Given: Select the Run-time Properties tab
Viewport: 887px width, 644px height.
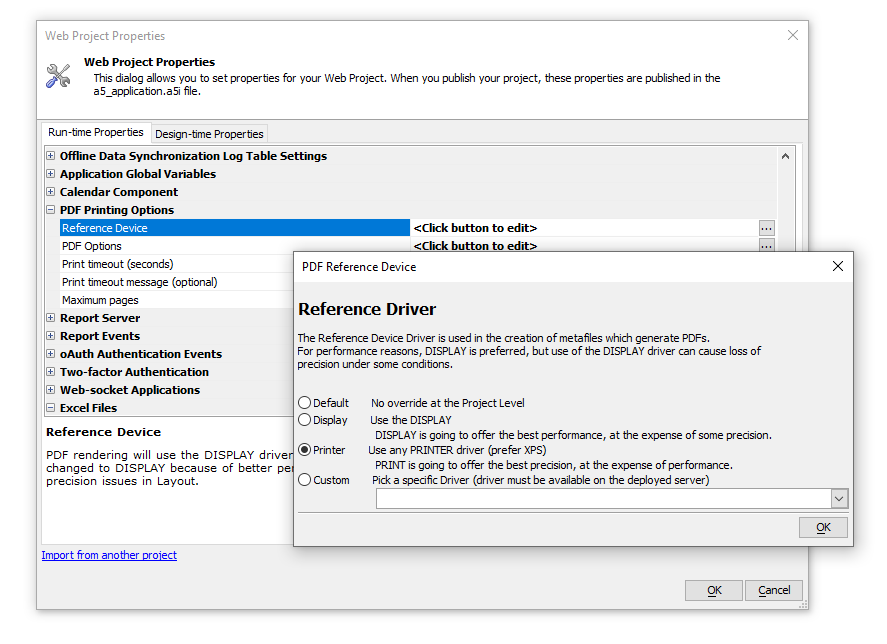Looking at the screenshot, I should pyautogui.click(x=96, y=132).
